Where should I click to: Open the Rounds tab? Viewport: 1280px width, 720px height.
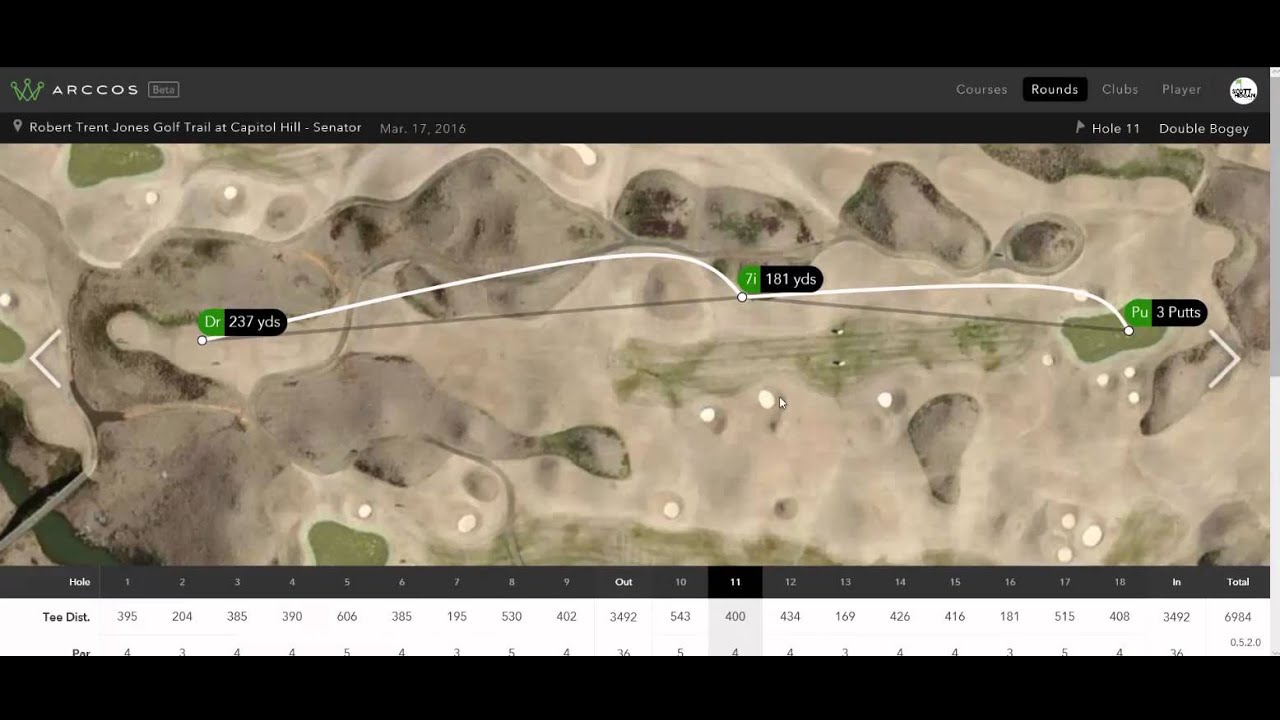[x=1055, y=90]
